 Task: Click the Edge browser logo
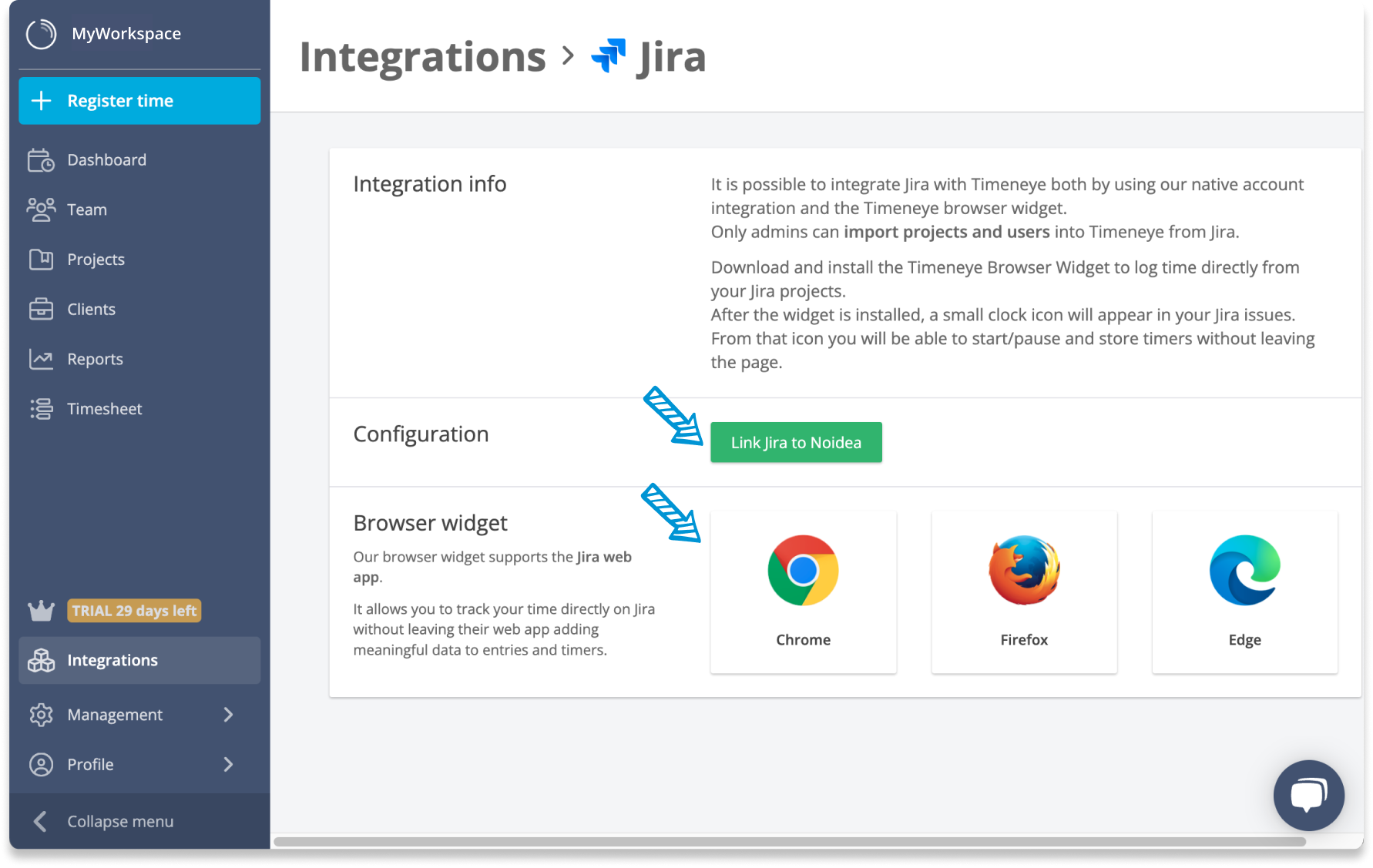(1245, 571)
